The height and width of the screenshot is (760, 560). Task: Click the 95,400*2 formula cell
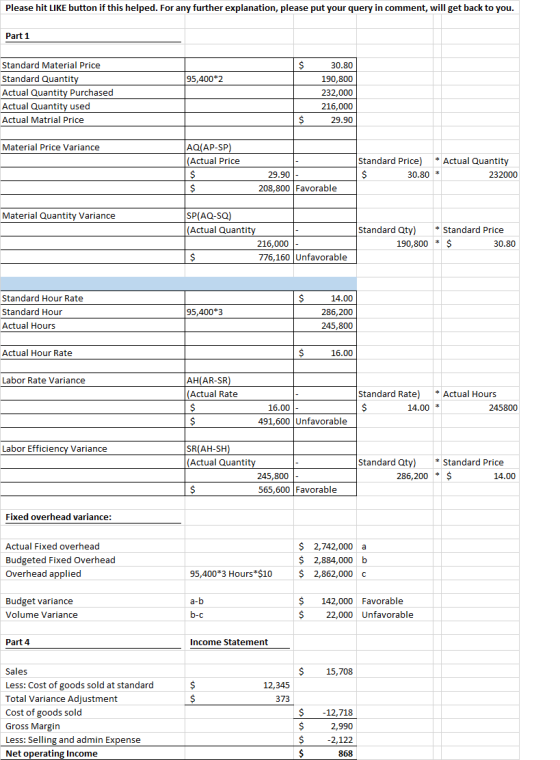(239, 79)
